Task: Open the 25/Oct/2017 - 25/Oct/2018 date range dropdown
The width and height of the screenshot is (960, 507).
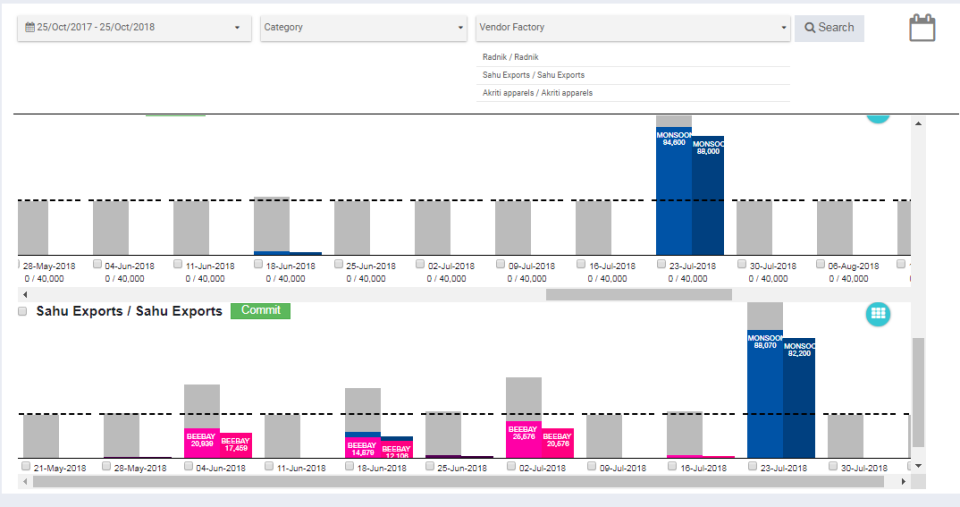Action: coord(134,28)
